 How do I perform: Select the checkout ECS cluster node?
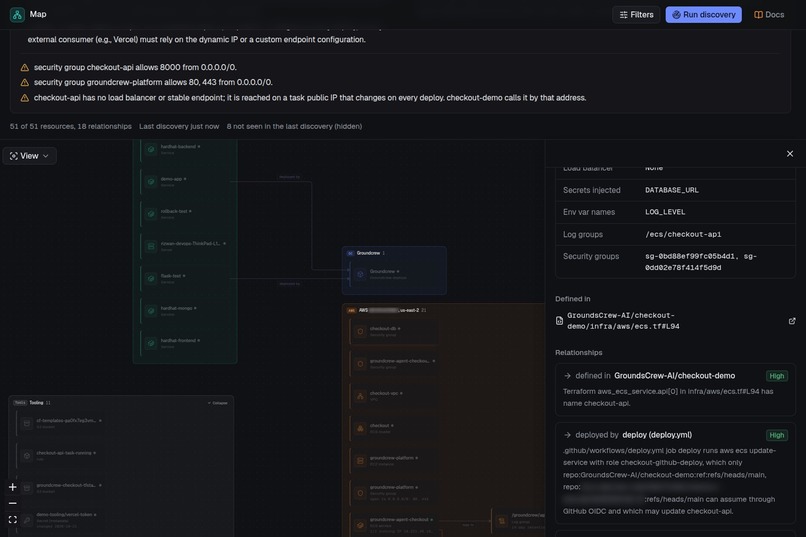click(395, 429)
